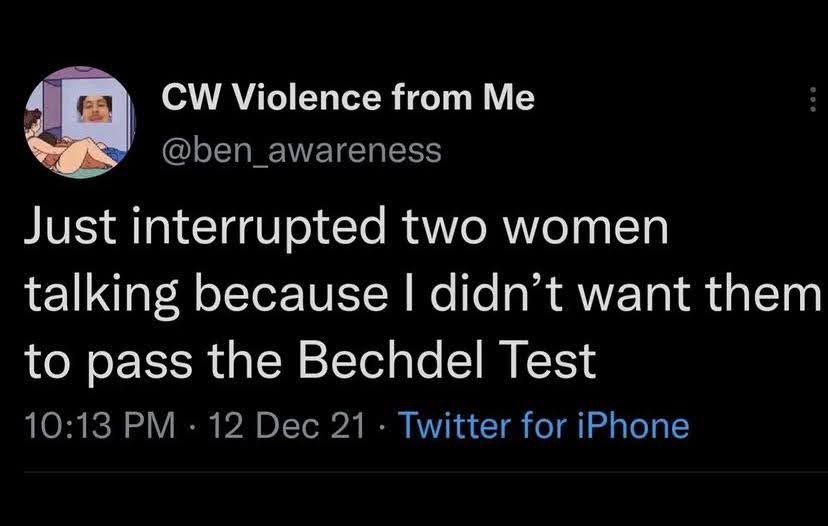This screenshot has height=526, width=828.
Task: Click the circular profile avatar
Action: [x=79, y=122]
